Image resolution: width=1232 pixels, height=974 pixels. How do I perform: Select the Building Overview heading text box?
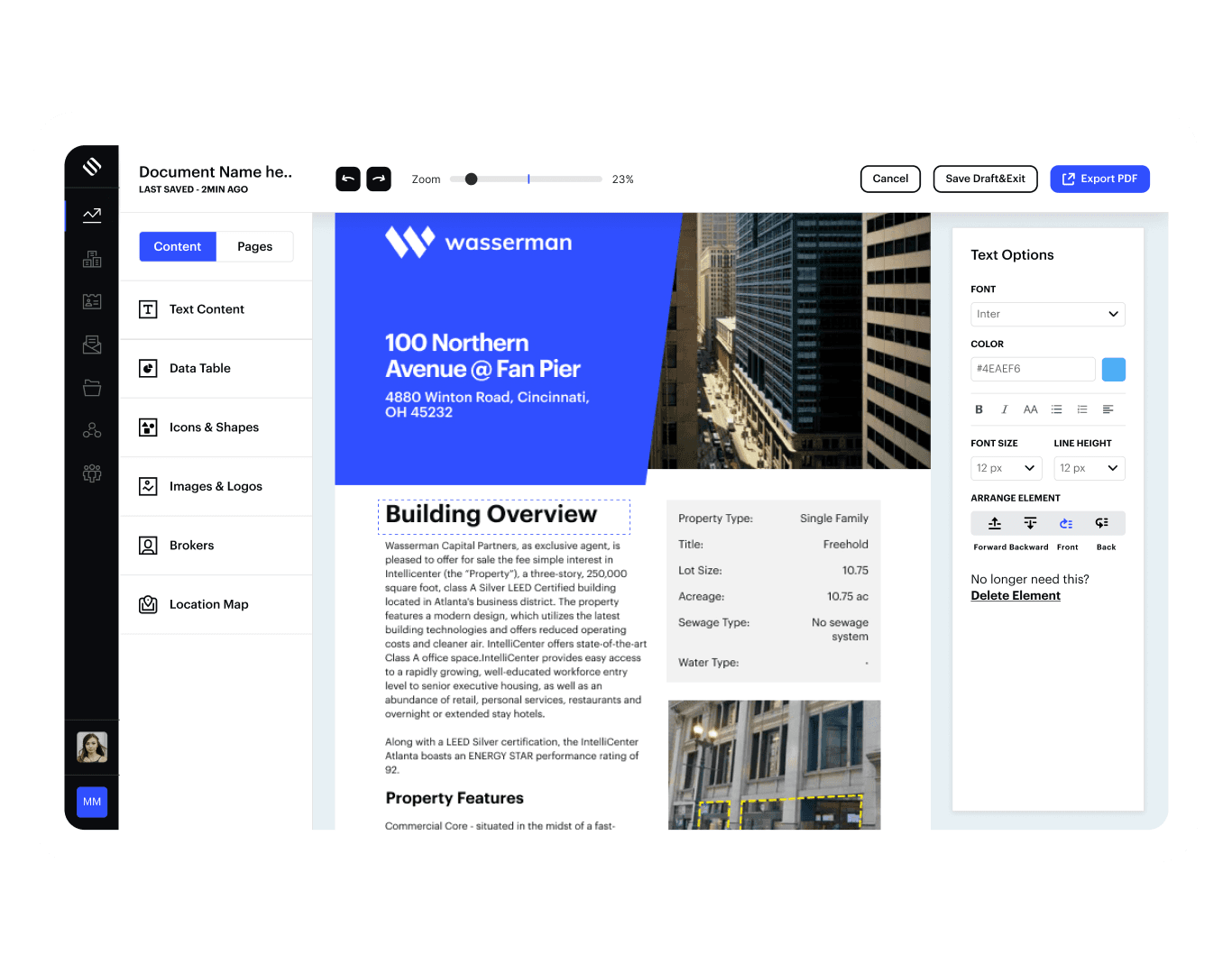503,517
